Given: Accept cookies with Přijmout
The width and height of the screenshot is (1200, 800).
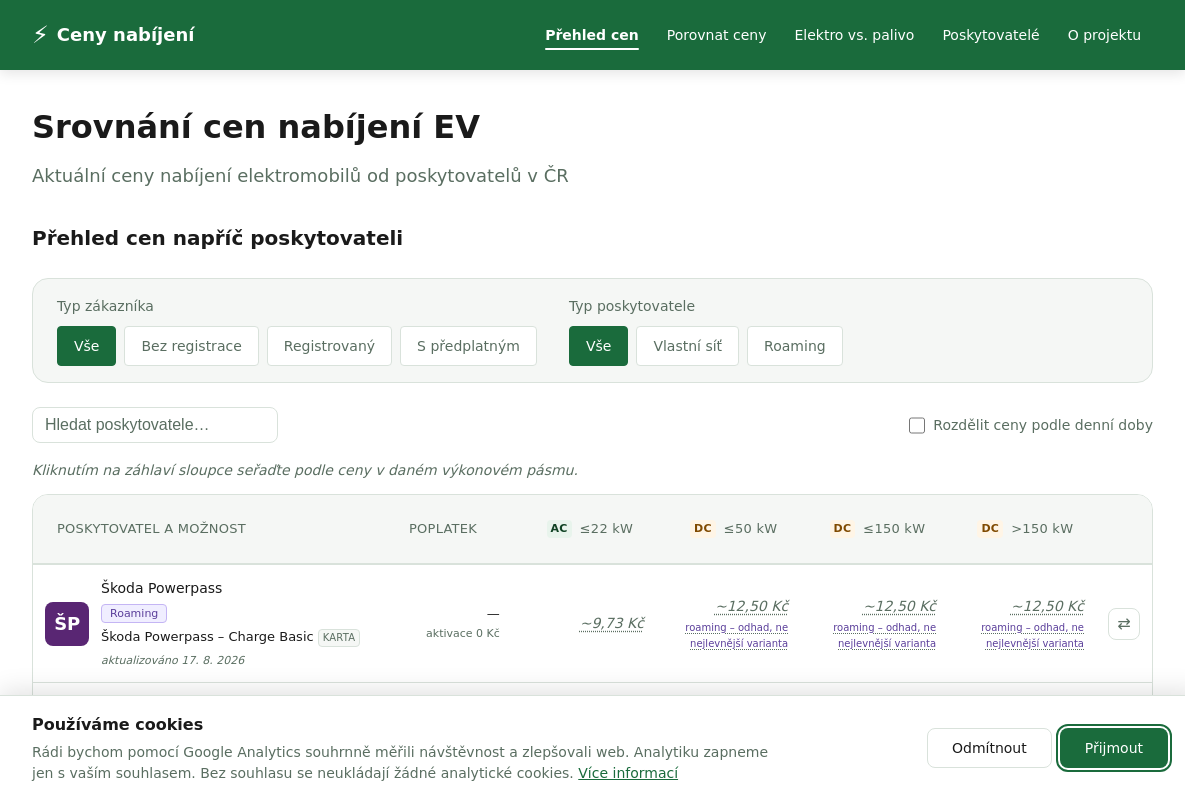Looking at the screenshot, I should coord(1114,748).
